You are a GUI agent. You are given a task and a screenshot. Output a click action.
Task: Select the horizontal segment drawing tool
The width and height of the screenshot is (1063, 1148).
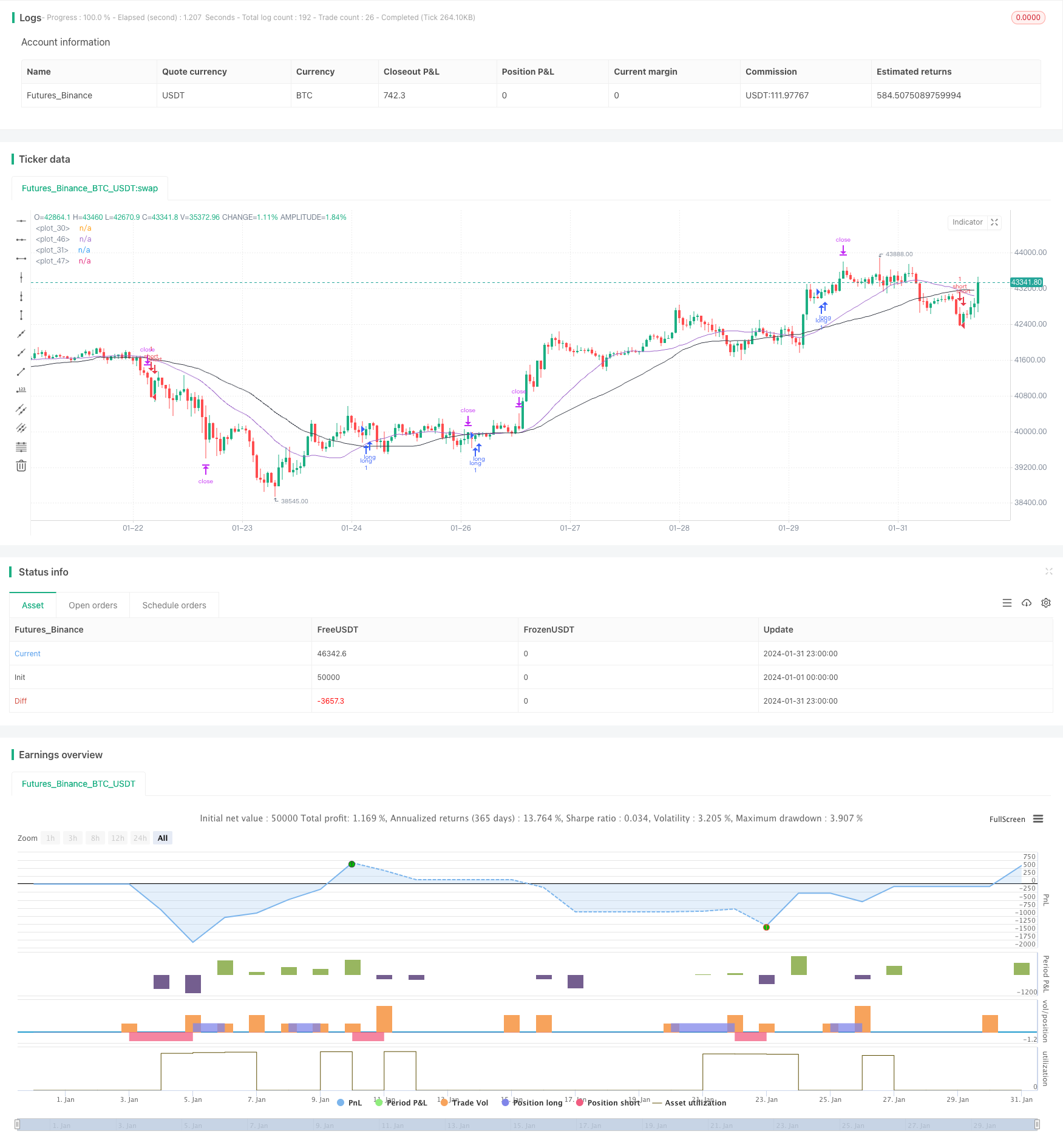(x=21, y=259)
